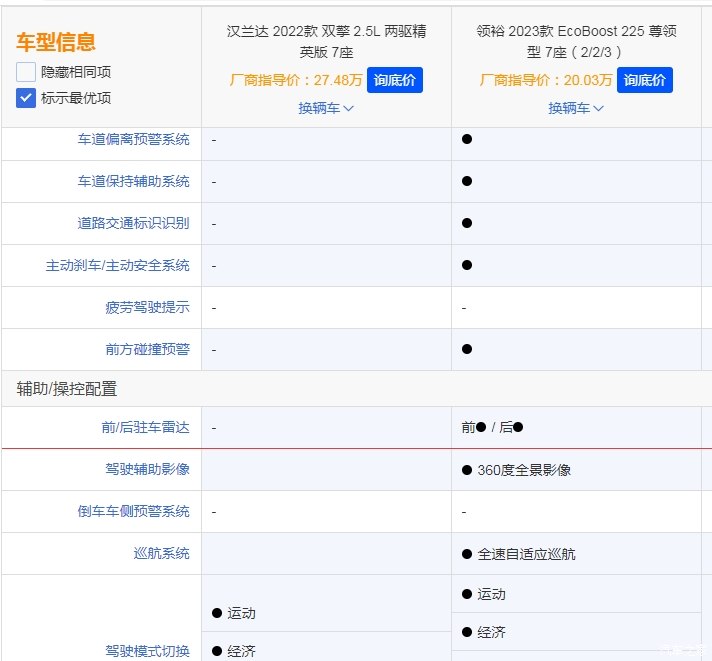Click 前/后驻车雷达 row label

pos(145,427)
